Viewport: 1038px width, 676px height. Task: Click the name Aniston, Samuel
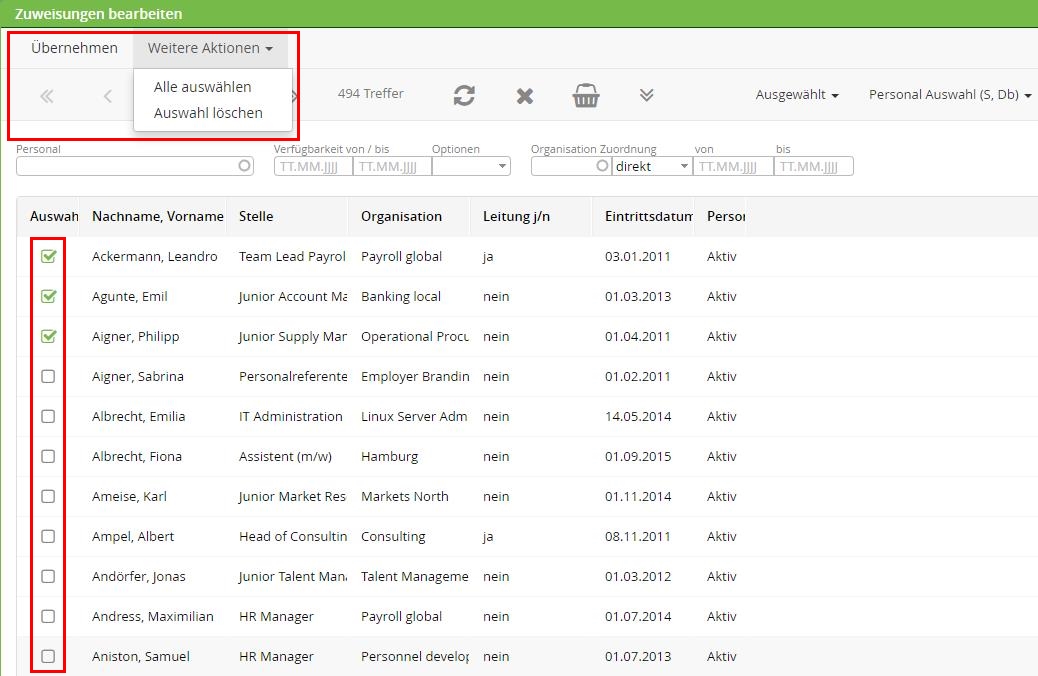(x=141, y=656)
